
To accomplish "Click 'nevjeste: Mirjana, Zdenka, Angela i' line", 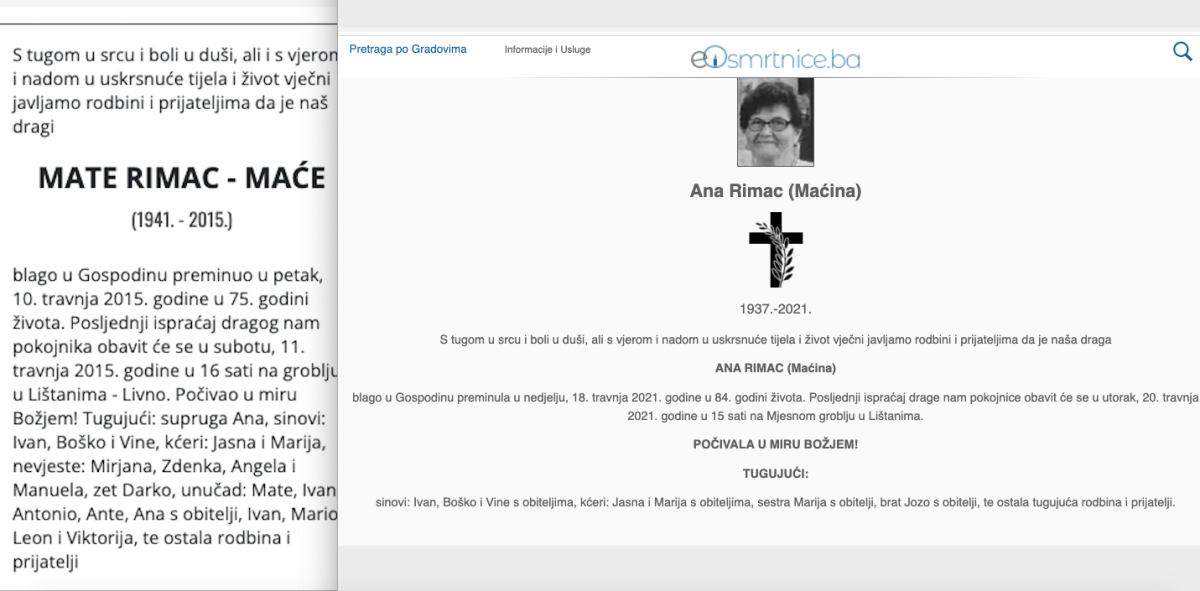I will coord(154,466).
